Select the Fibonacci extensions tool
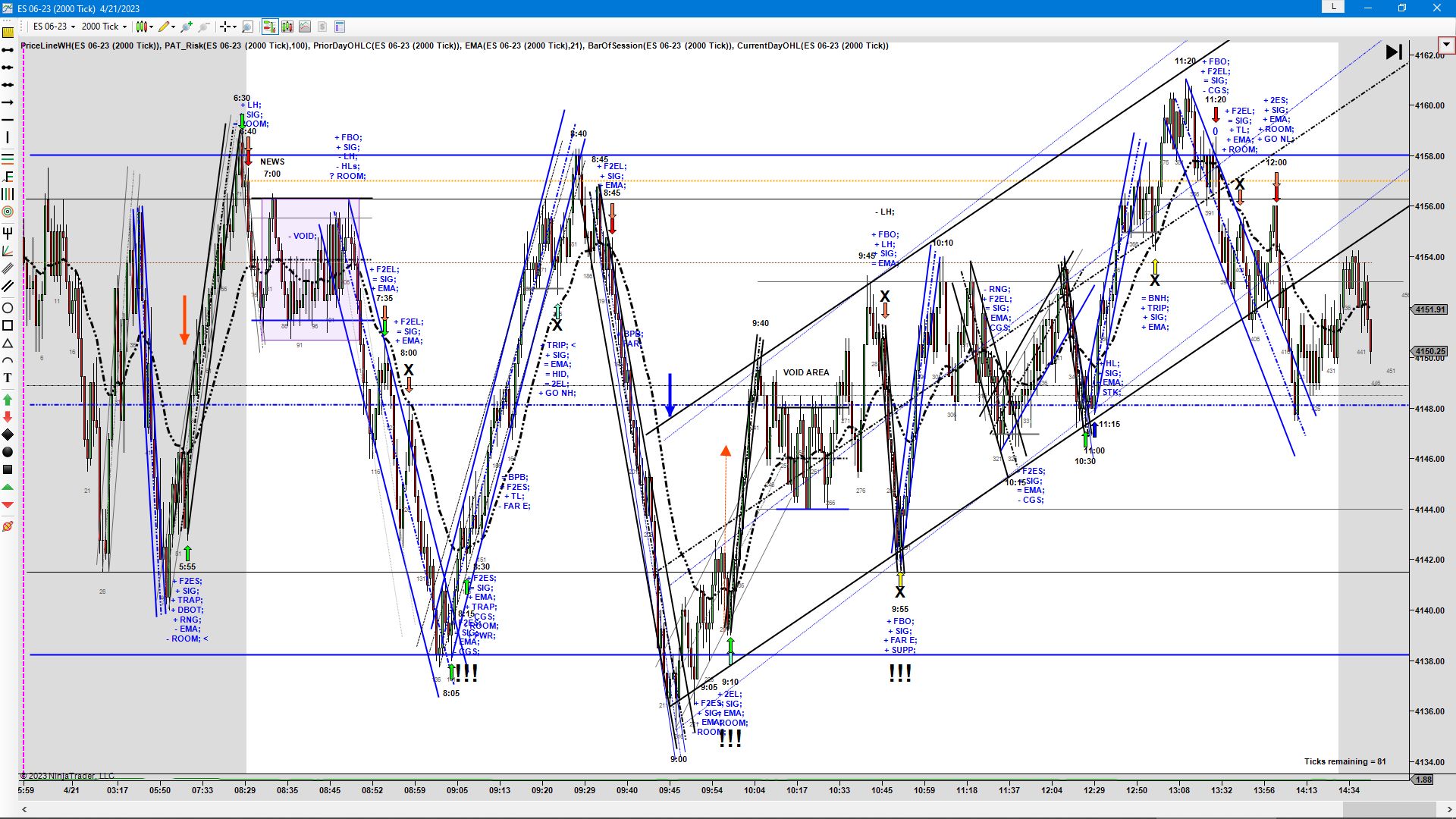Viewport: 1456px width, 819px height. (x=8, y=177)
